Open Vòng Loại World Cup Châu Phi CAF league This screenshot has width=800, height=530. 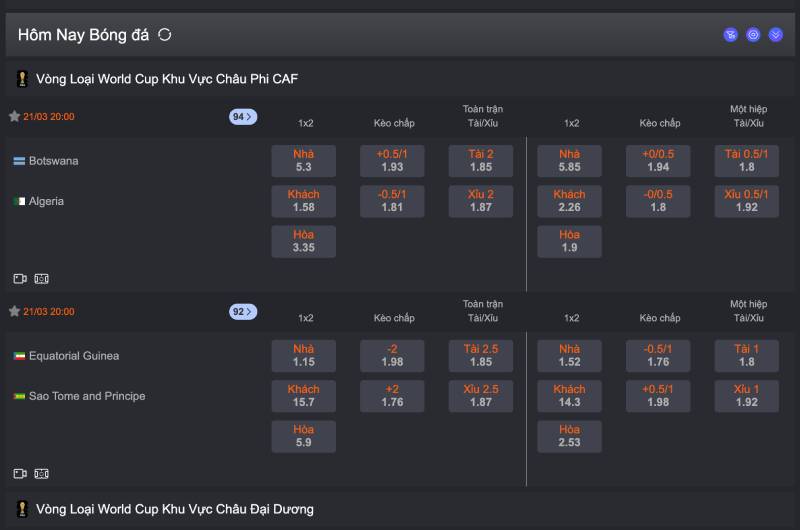[167, 78]
